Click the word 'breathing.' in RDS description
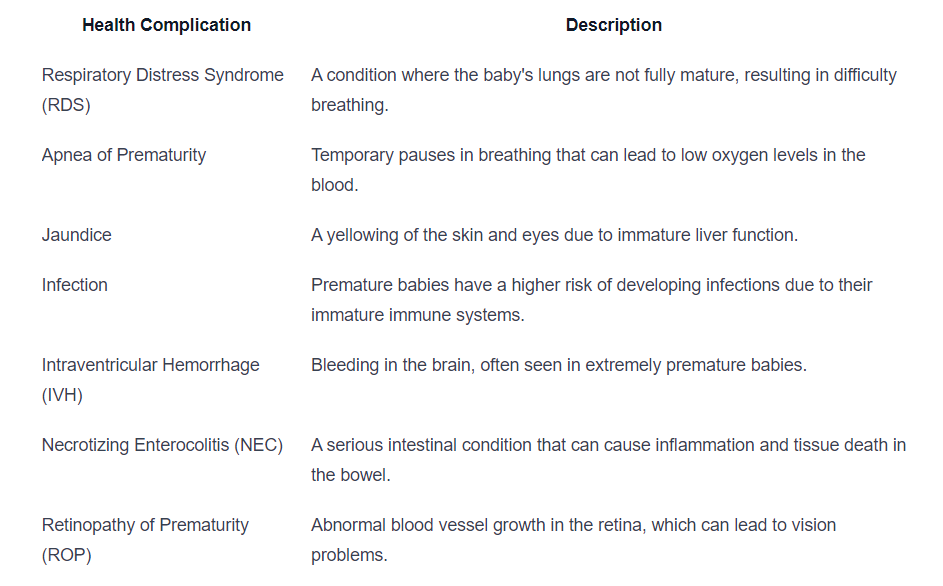The image size is (943, 586). pos(350,105)
